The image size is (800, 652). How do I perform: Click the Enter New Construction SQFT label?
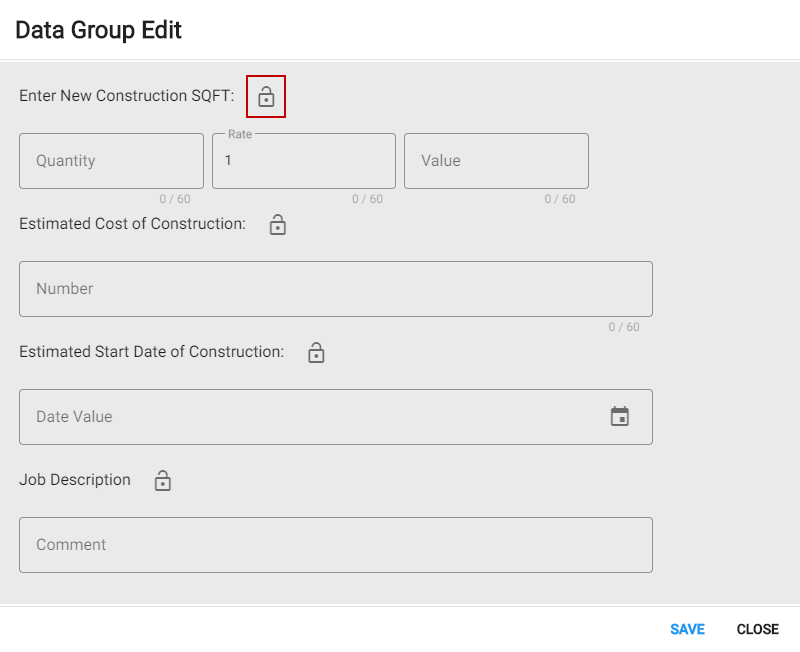(x=127, y=96)
